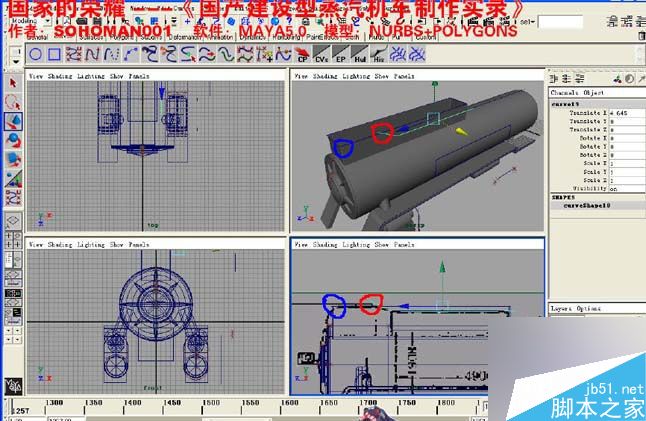
Task: Show tool settings layout icon
Action: coord(627,21)
